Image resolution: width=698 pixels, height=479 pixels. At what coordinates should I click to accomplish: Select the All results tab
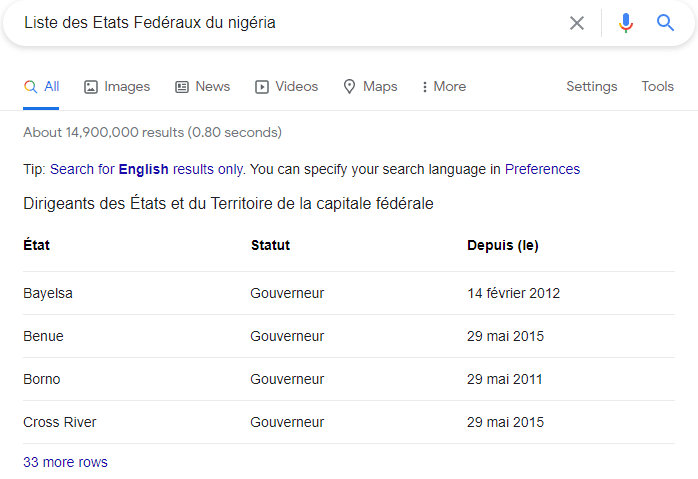[41, 86]
